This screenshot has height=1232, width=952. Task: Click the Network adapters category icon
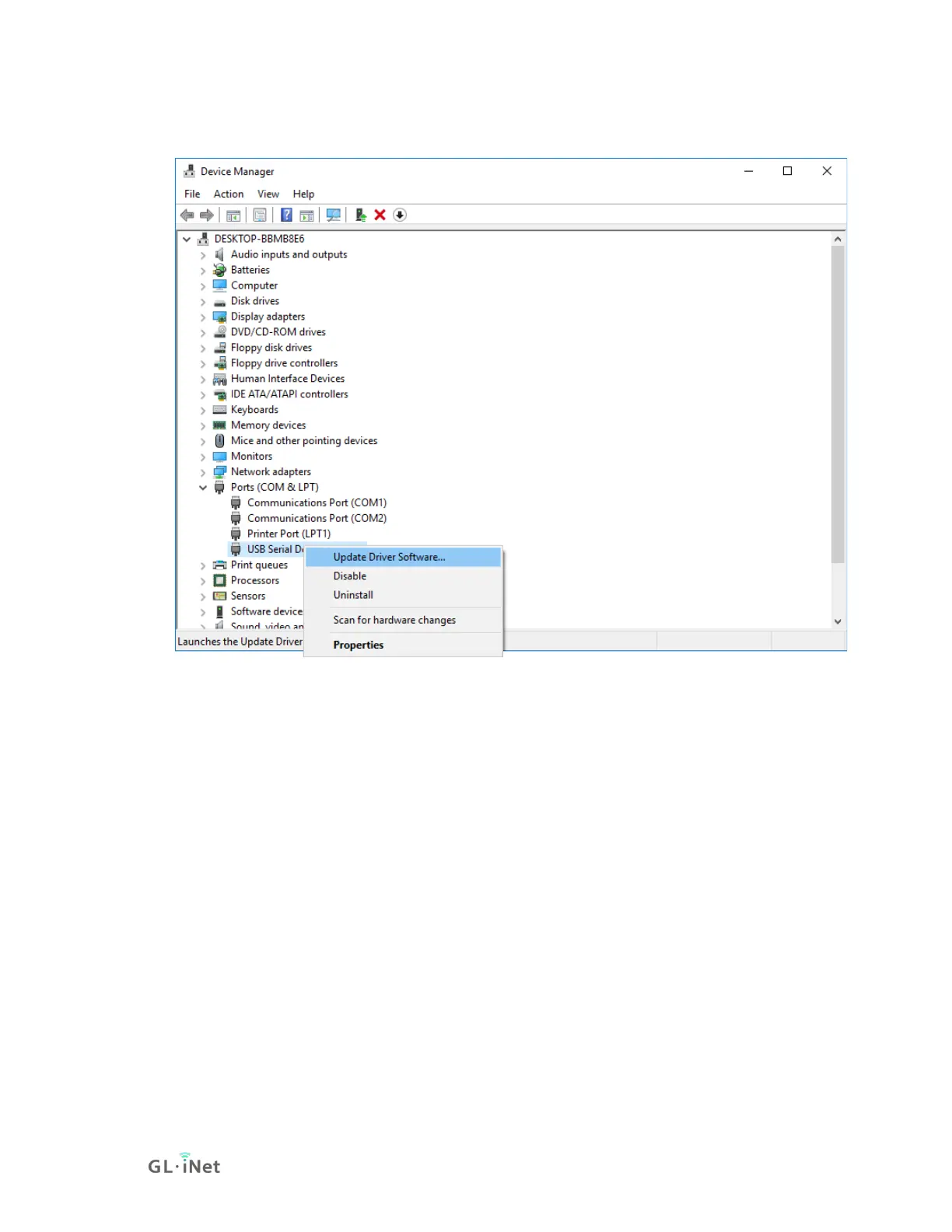(220, 472)
